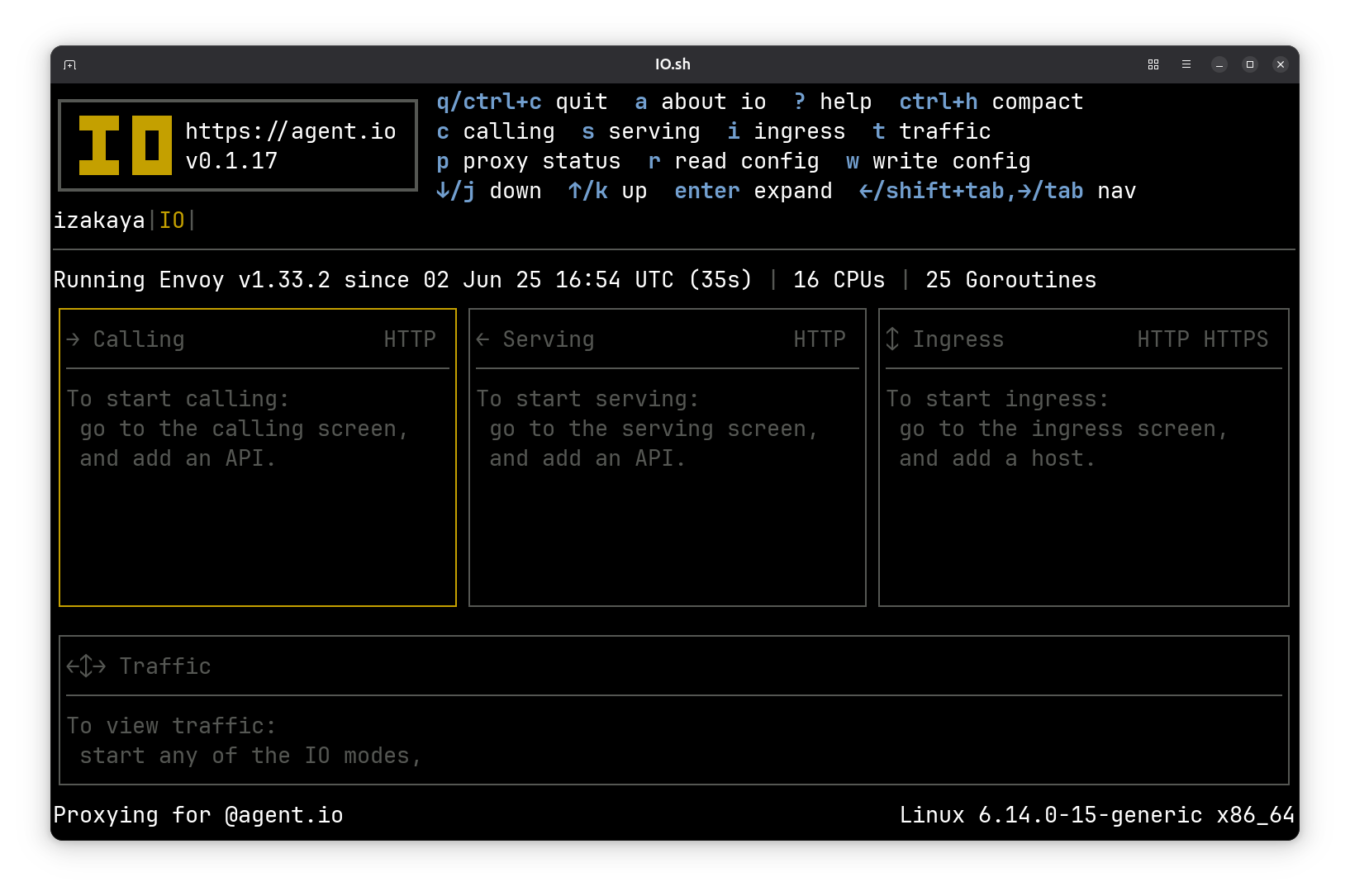
Task: Click the izakaya breadcrumb
Action: [x=99, y=220]
